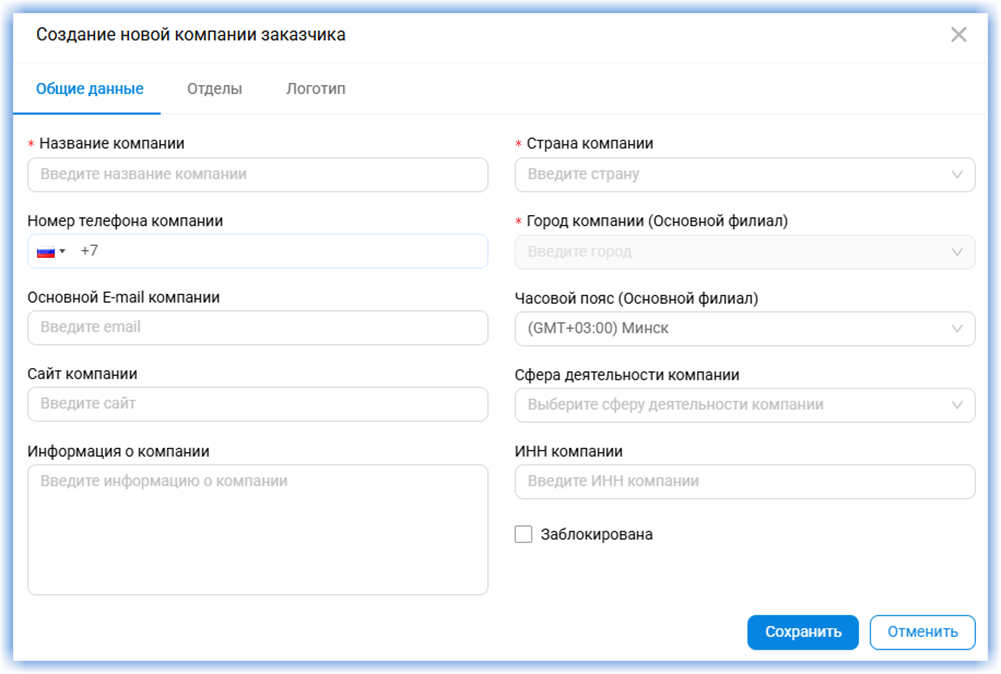1001x674 pixels.
Task: Open the phone country flag selector
Action: pos(46,251)
